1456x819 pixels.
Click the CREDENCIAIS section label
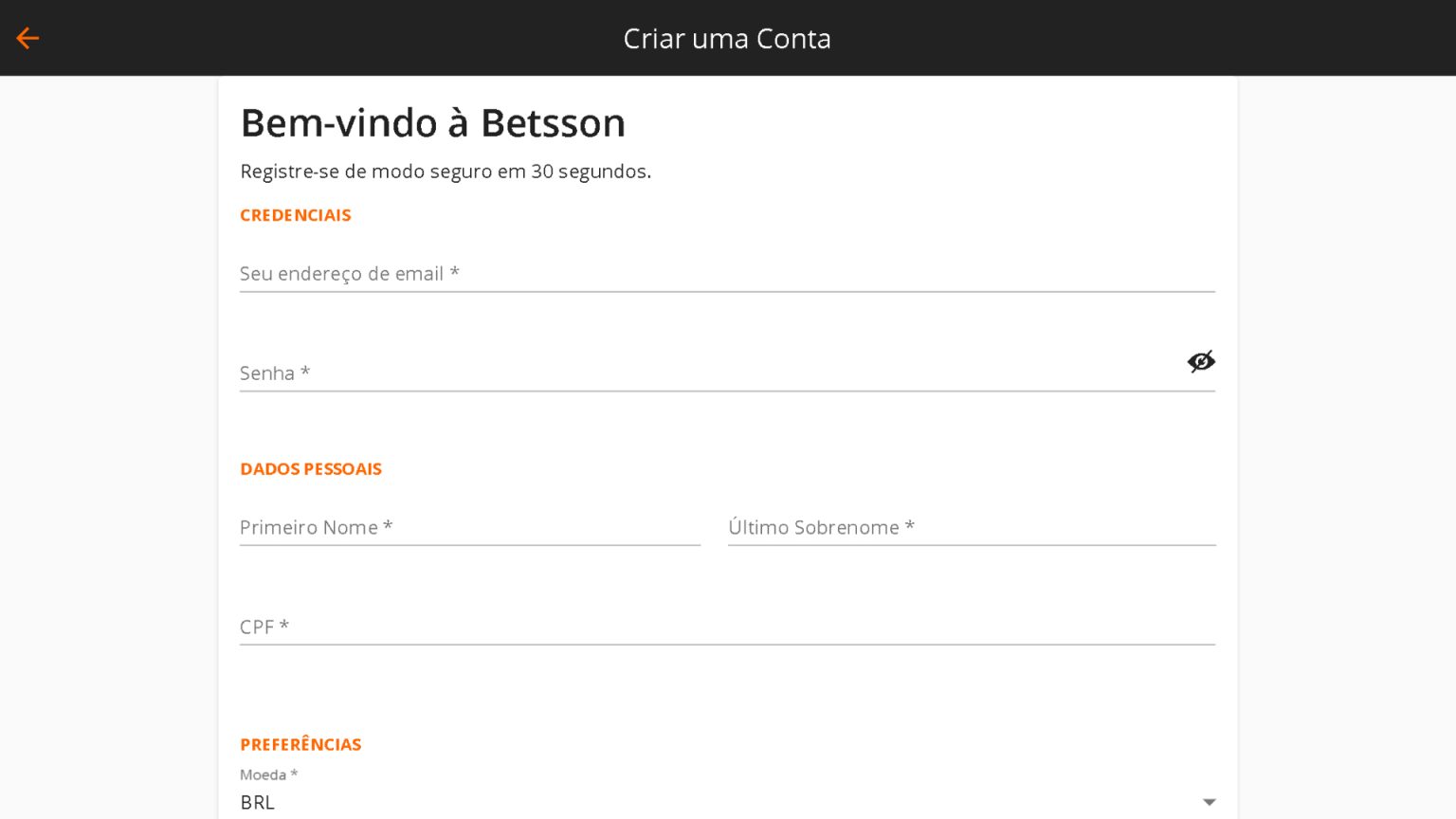pos(296,215)
